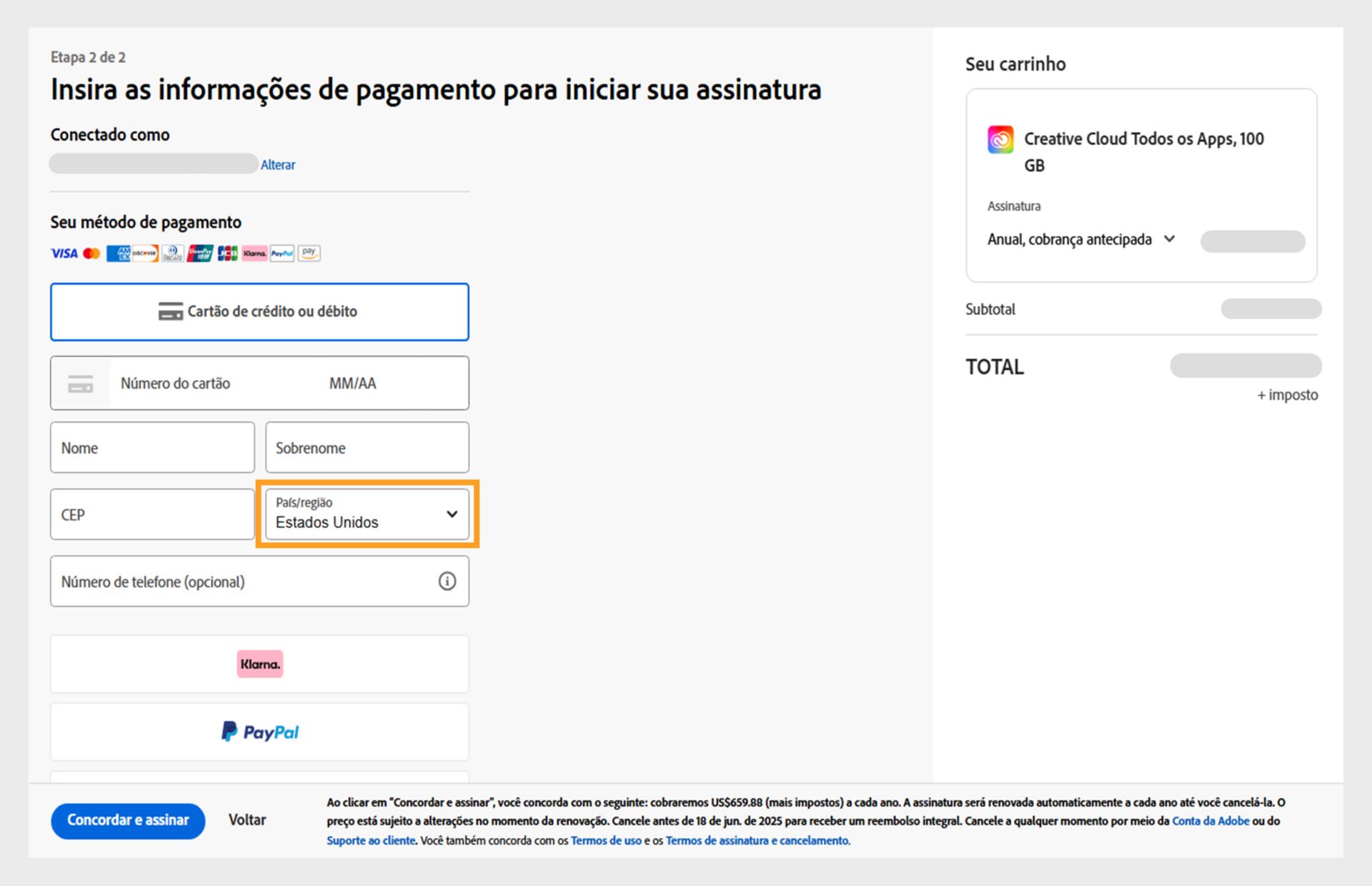Click the Amazon Pay logo icon
The height and width of the screenshot is (886, 1372).
[309, 253]
